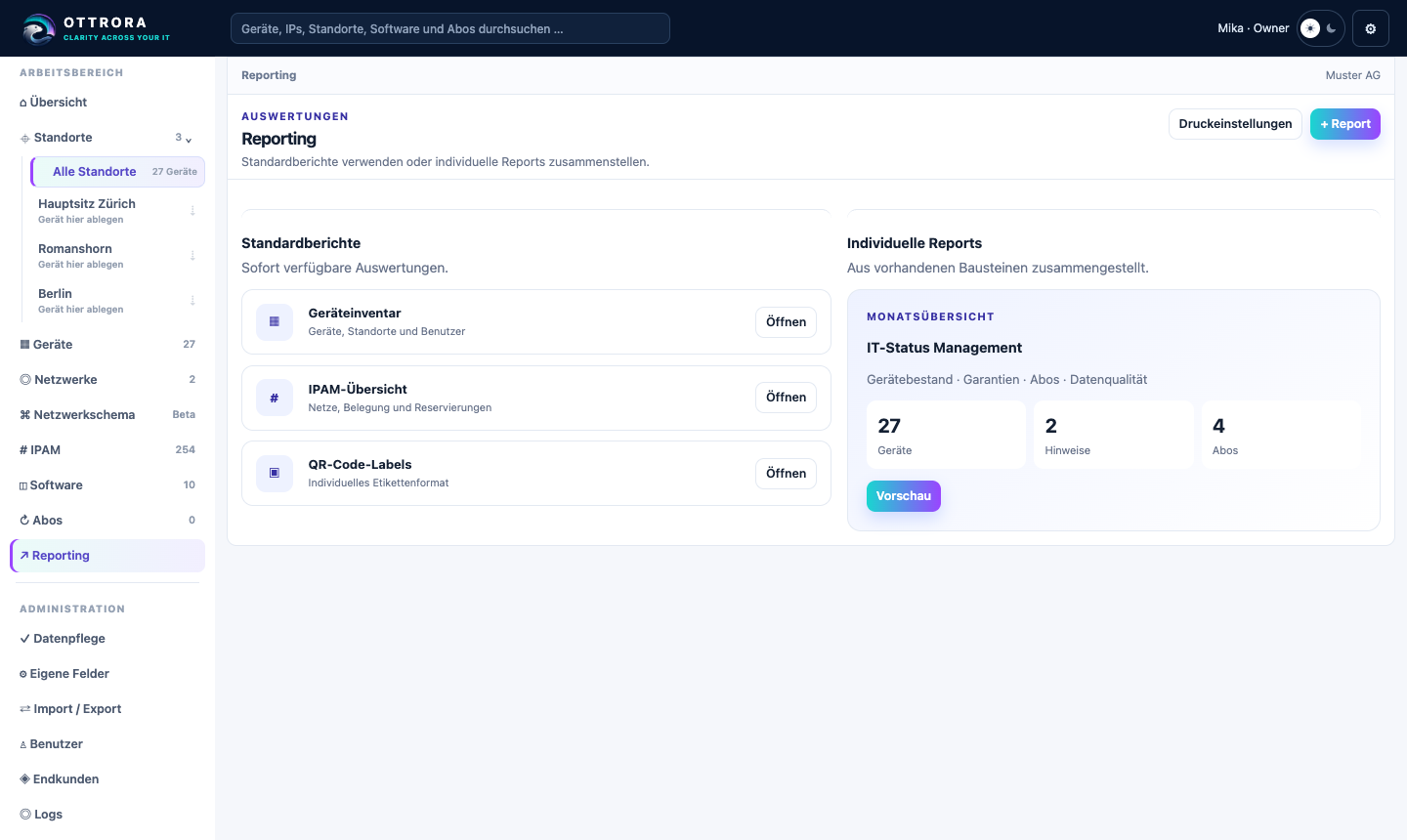Open the Abos section
This screenshot has width=1407, height=840.
pyautogui.click(x=107, y=521)
